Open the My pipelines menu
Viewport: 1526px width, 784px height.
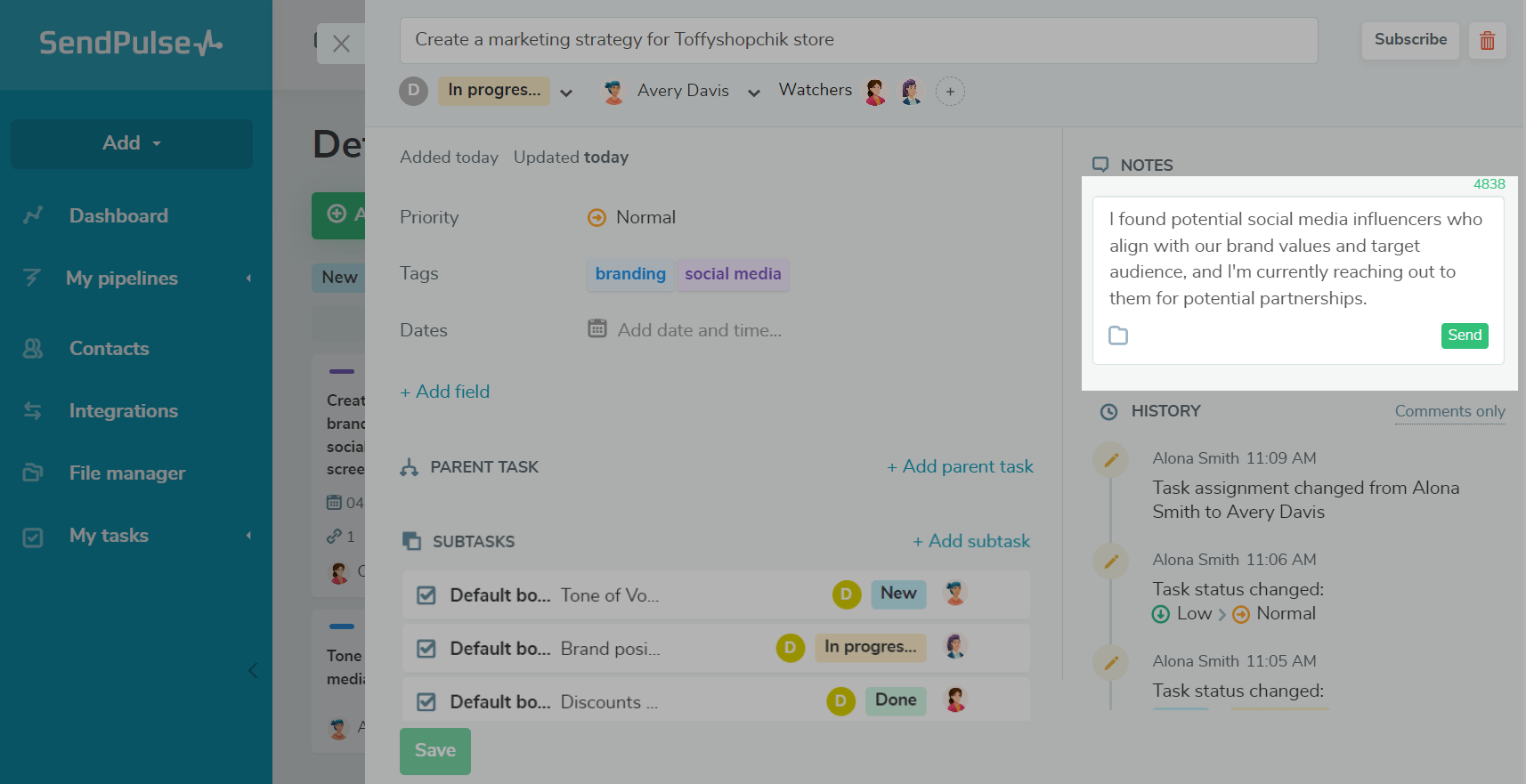pyautogui.click(x=122, y=279)
